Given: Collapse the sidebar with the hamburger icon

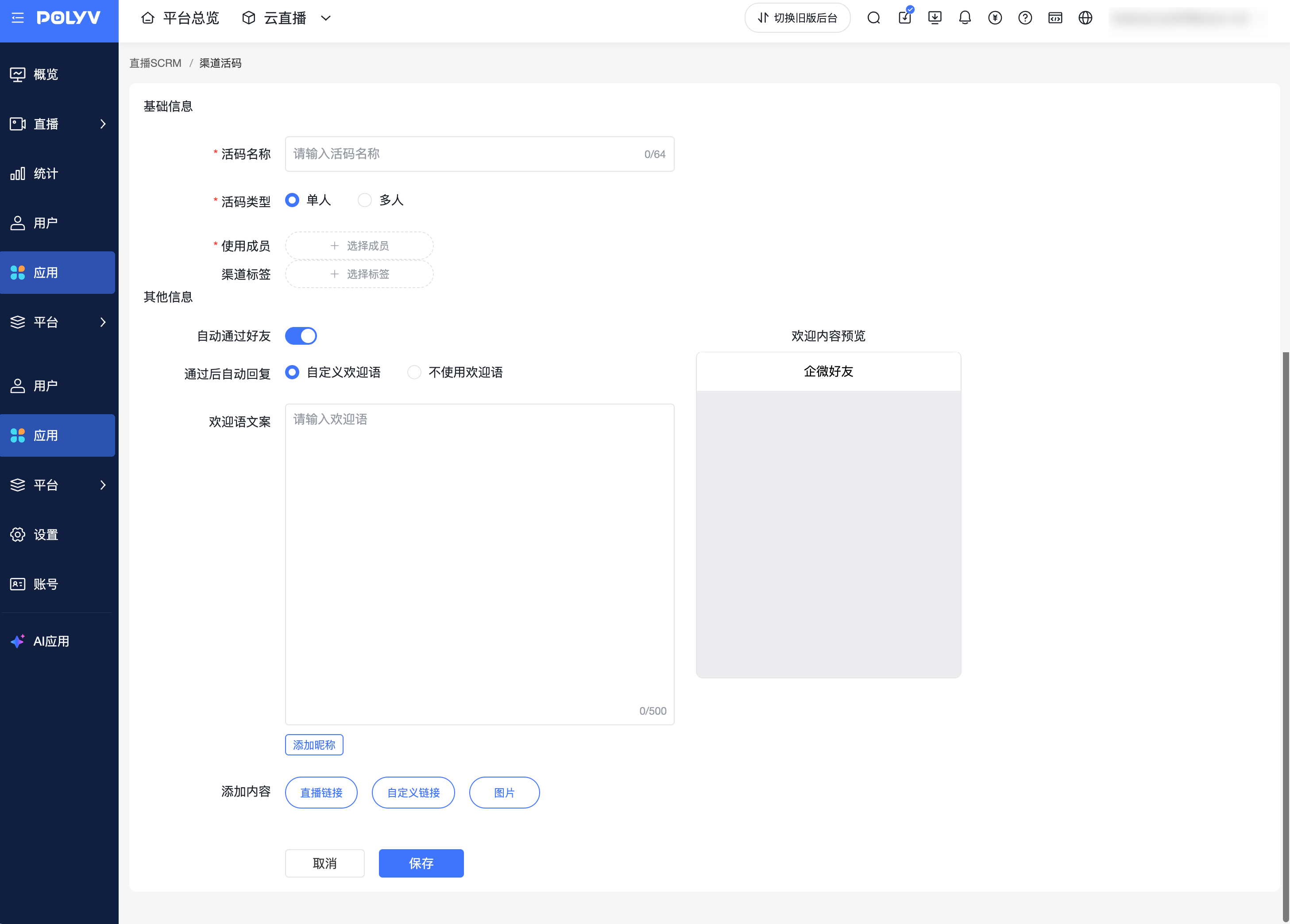Looking at the screenshot, I should pyautogui.click(x=18, y=18).
